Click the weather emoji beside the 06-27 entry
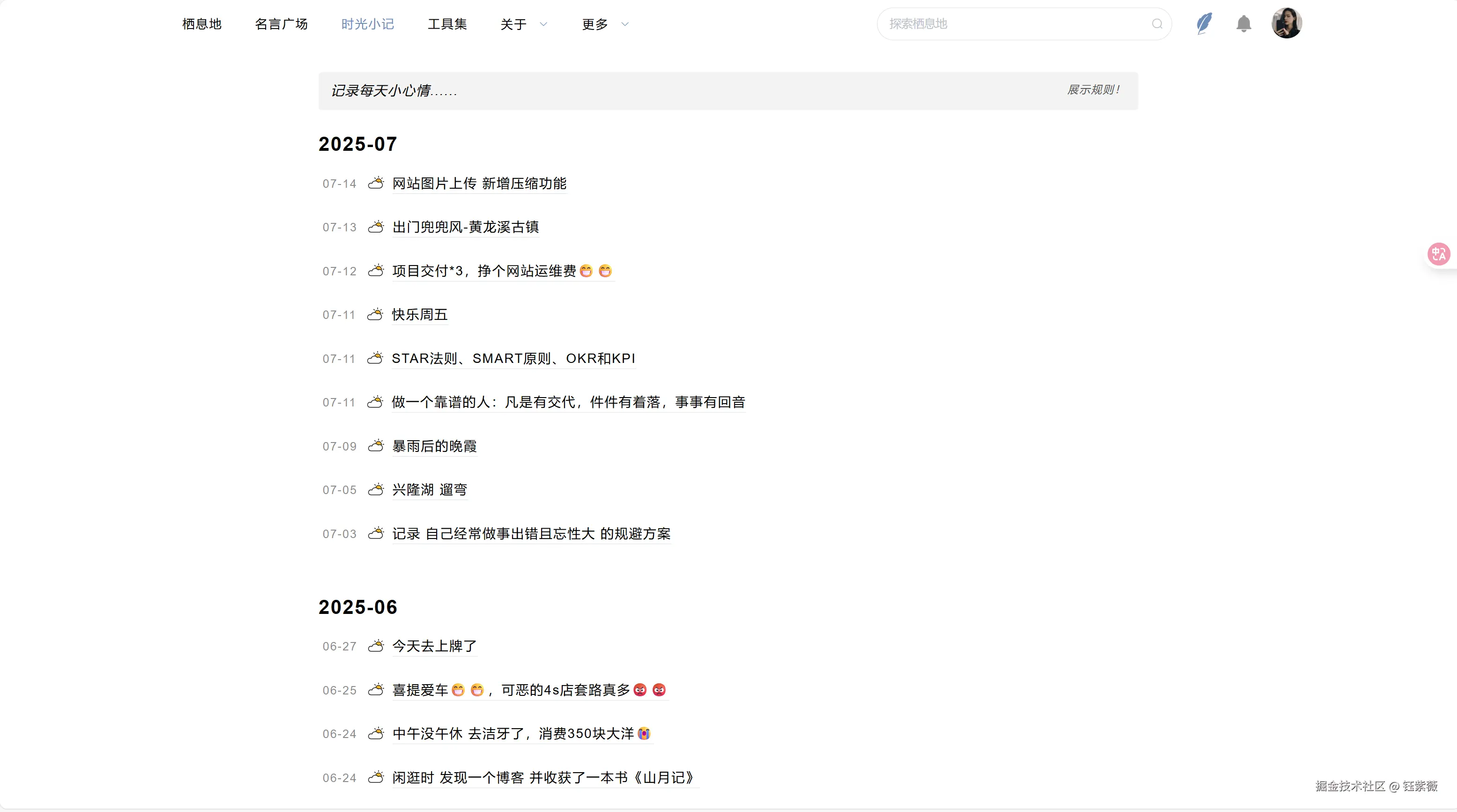Screen dimensions: 1457x812 click(377, 646)
